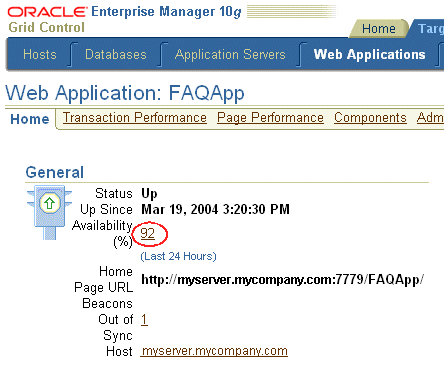444x376 pixels.
Task: Click the Home Page URL value text
Action: (282, 279)
